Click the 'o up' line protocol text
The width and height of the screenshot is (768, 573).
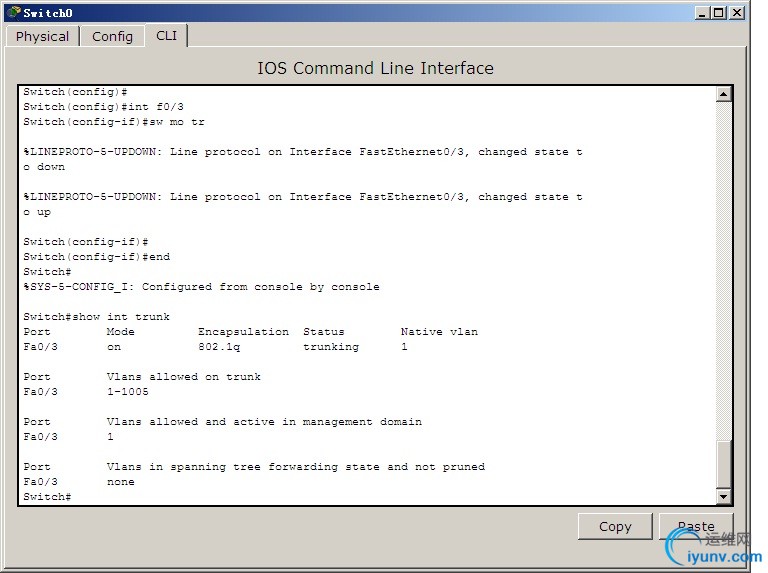point(37,212)
